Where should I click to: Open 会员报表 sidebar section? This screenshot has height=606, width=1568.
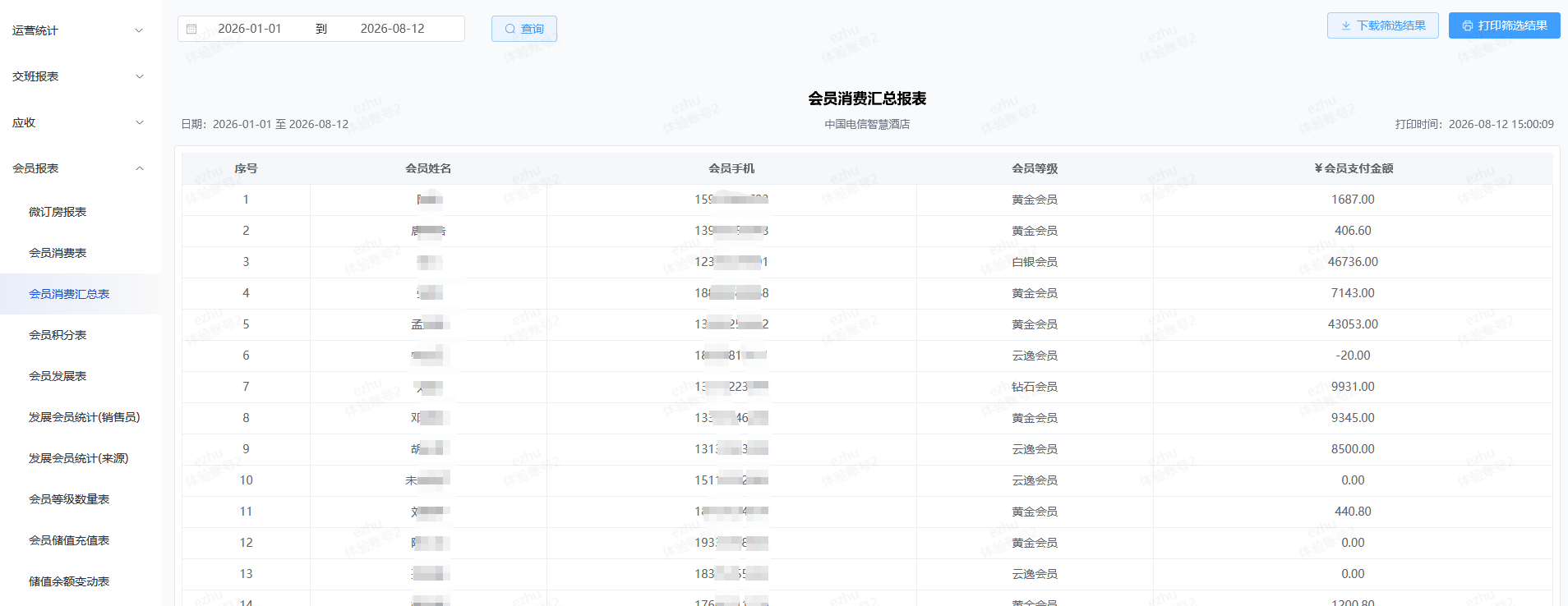tap(80, 168)
